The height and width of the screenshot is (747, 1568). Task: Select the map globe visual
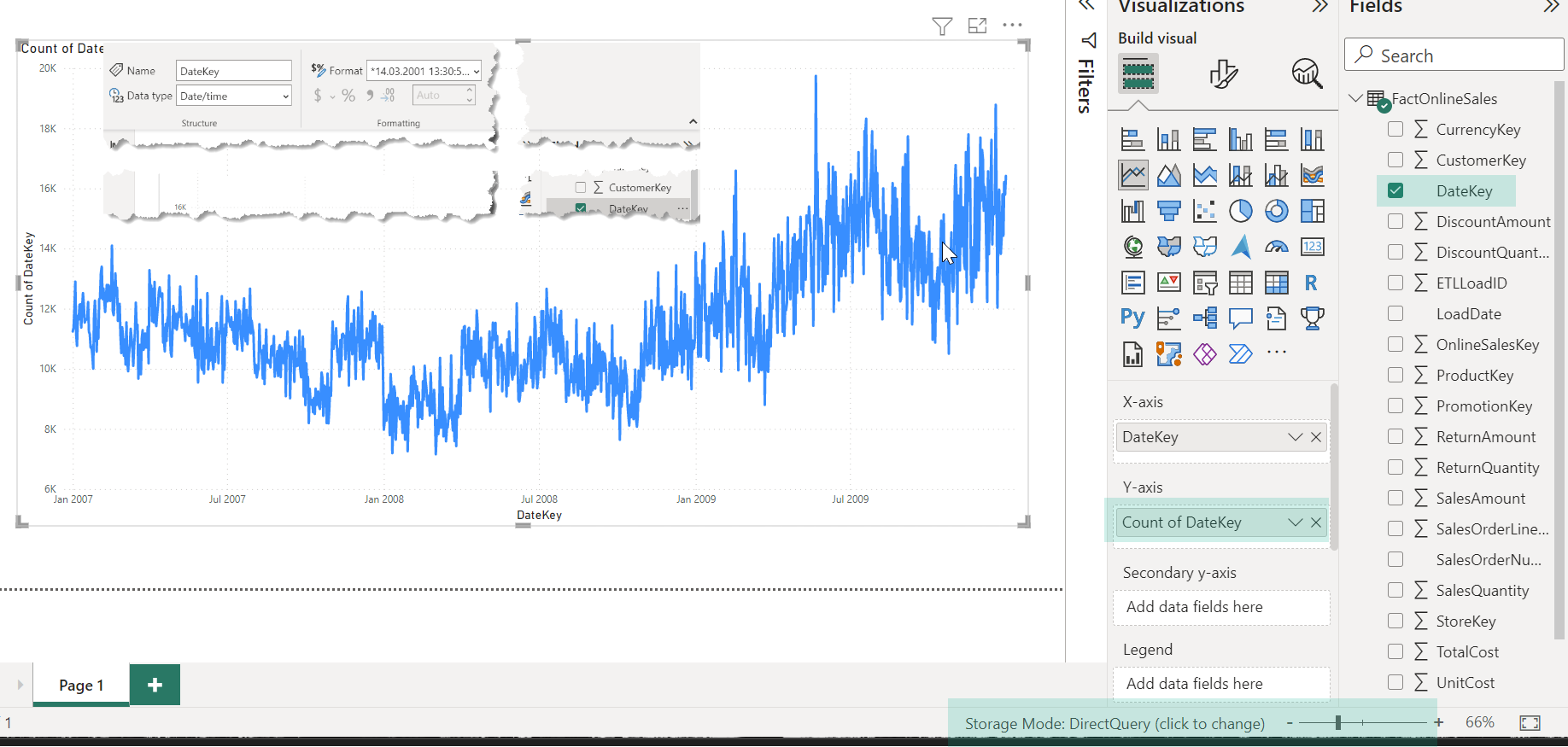[1133, 247]
